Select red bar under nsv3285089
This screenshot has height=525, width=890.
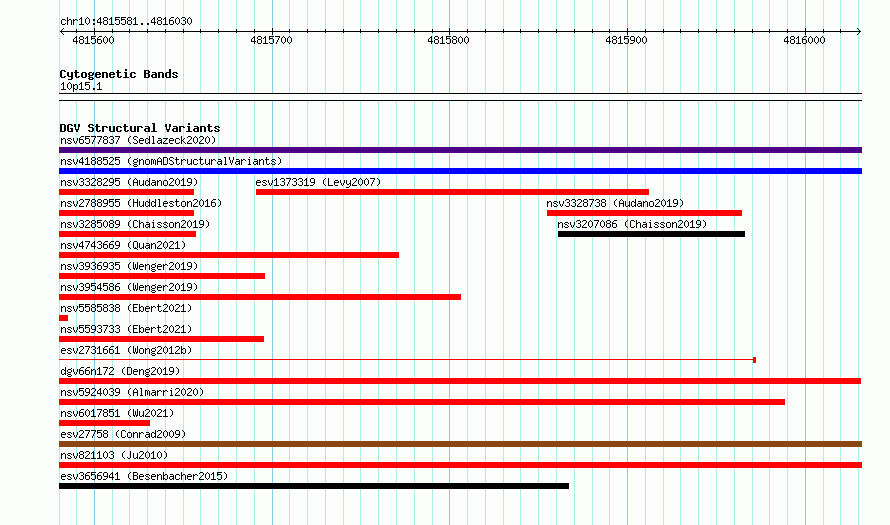pyautogui.click(x=128, y=234)
